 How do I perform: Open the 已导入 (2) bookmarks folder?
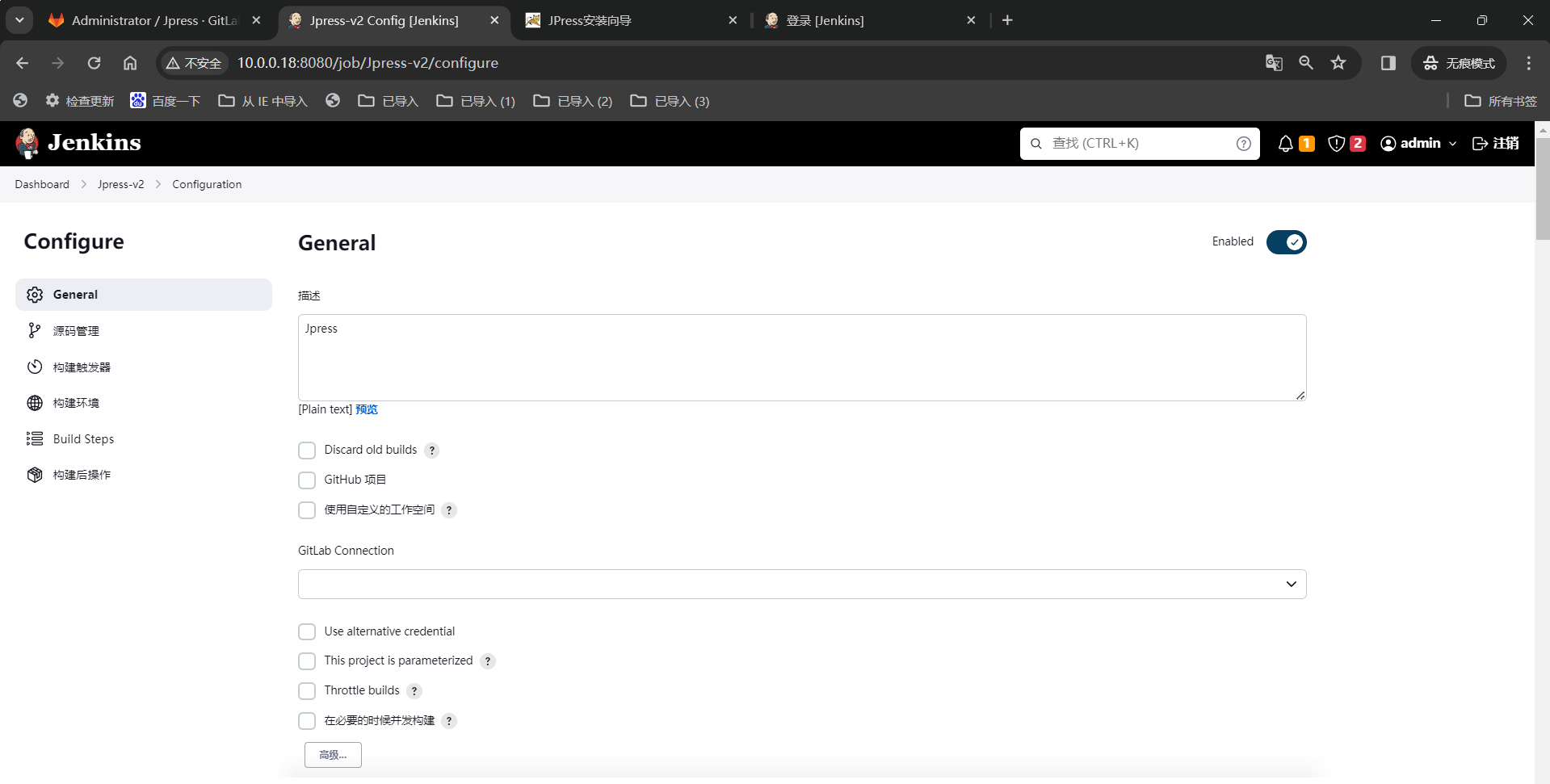click(573, 101)
